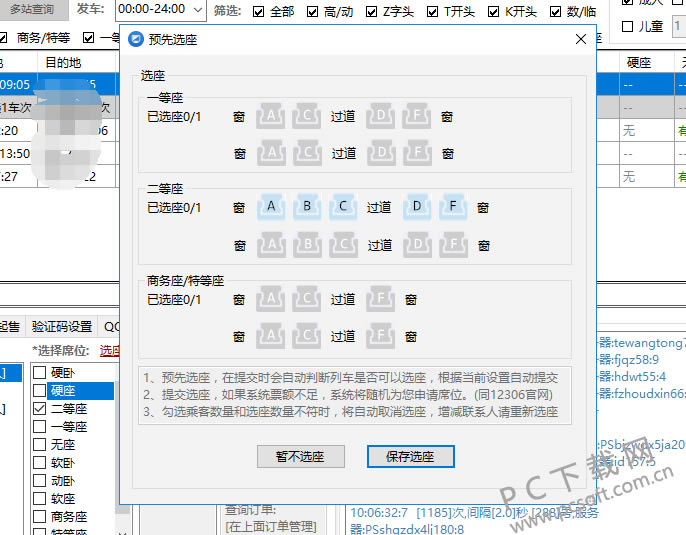Check 软座 in seat type list
The width and height of the screenshot is (686, 535).
click(x=39, y=499)
